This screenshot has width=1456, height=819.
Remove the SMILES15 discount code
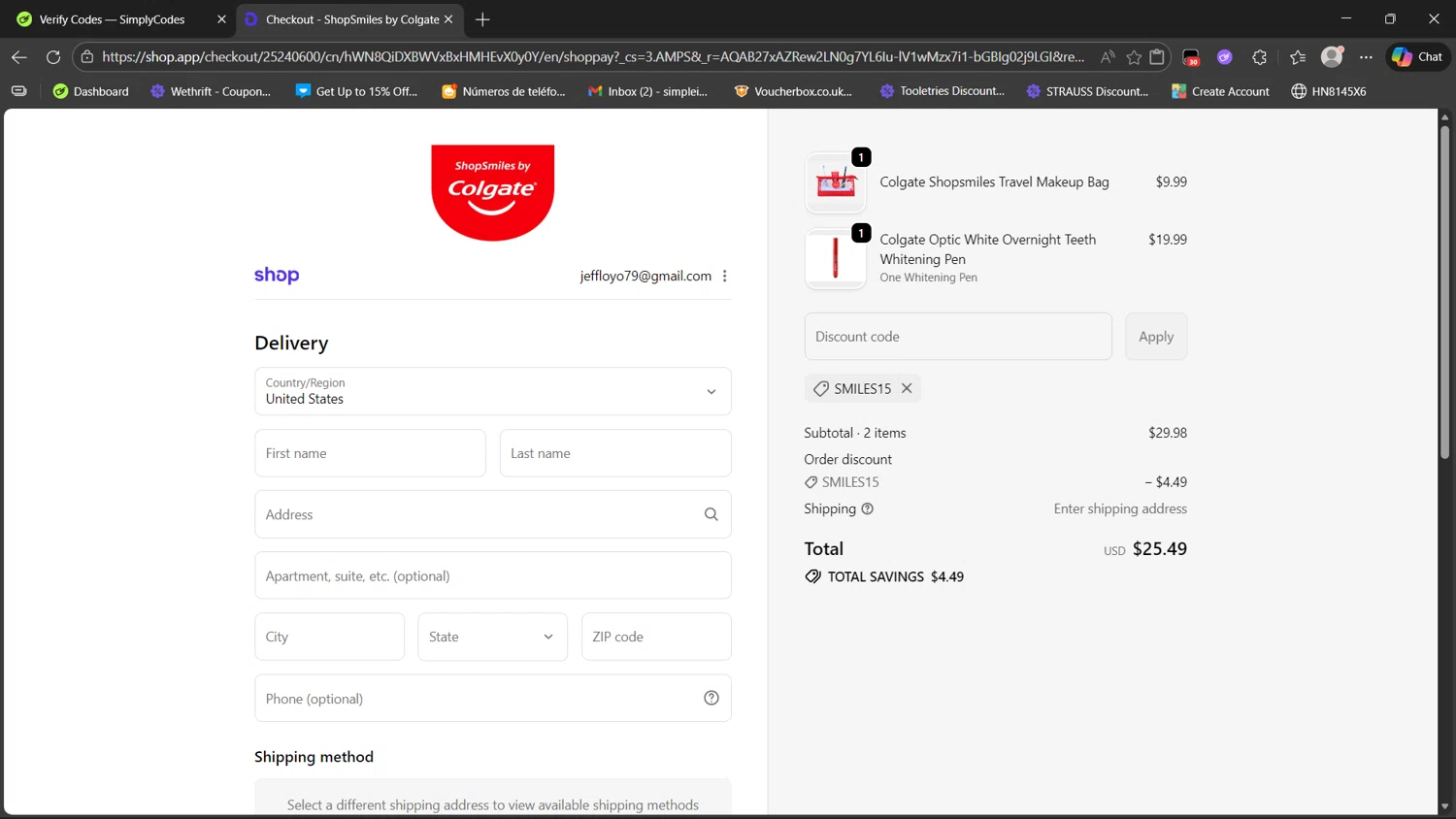[x=907, y=388]
